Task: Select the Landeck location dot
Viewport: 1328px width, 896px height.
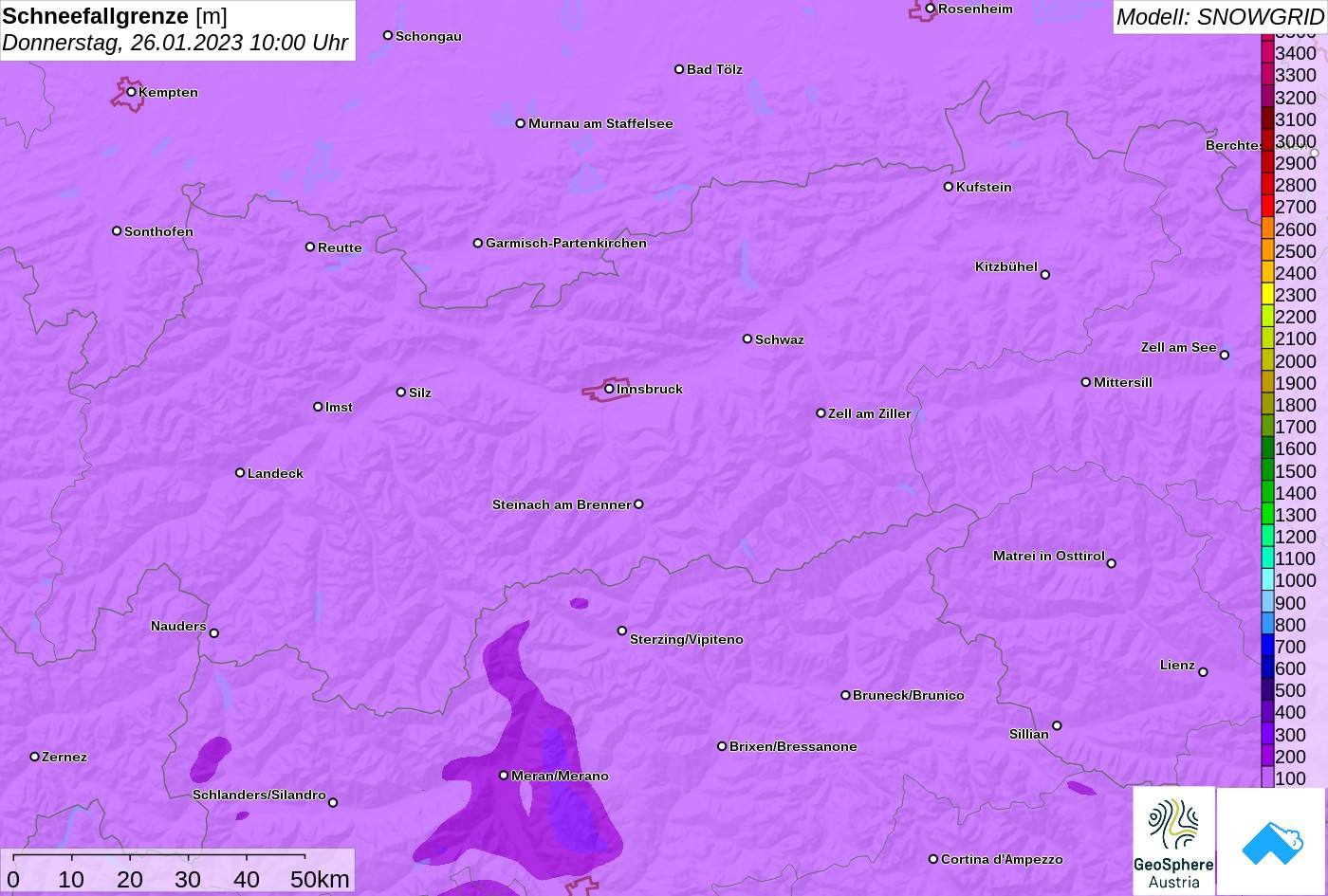Action: pos(240,473)
